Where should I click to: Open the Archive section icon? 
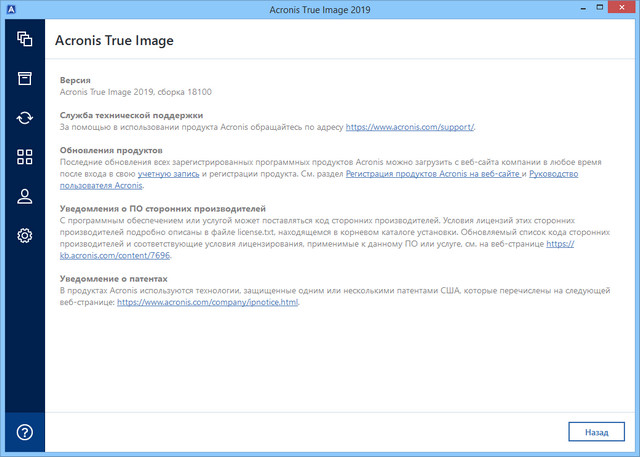pos(25,78)
